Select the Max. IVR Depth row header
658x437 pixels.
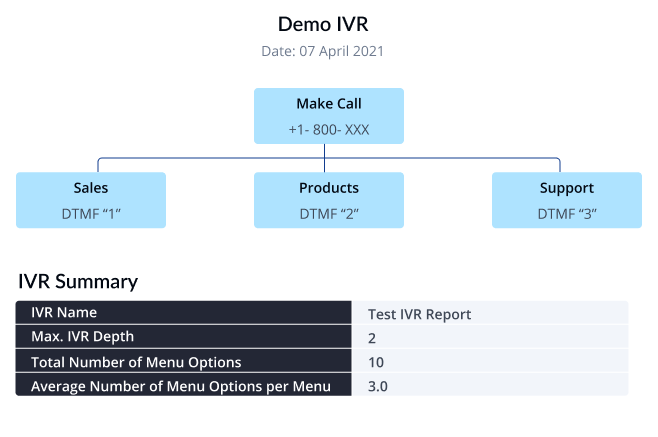pyautogui.click(x=183, y=337)
